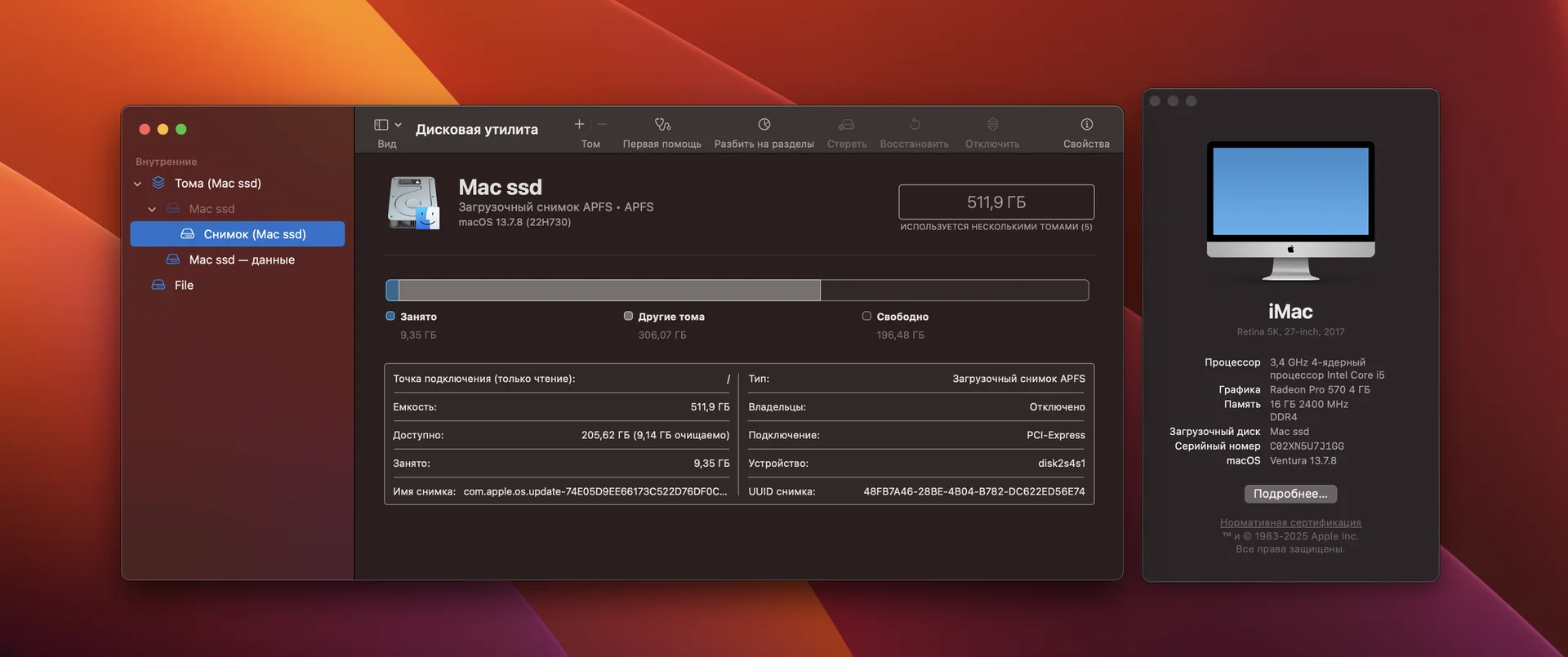Click the Unmount toolbar icon
1568x657 pixels.
[x=992, y=124]
